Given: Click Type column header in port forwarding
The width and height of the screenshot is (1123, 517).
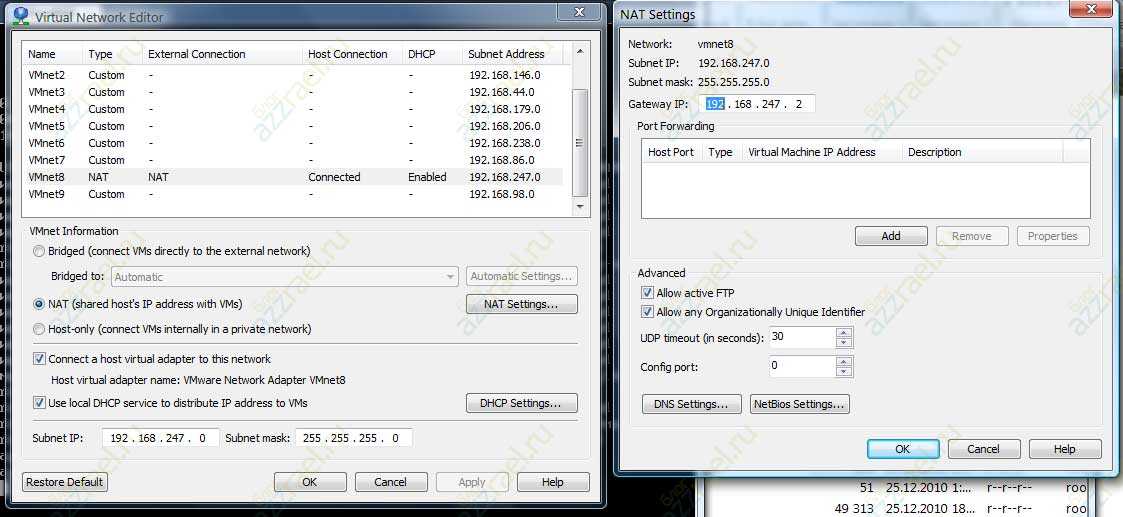Looking at the screenshot, I should point(721,152).
